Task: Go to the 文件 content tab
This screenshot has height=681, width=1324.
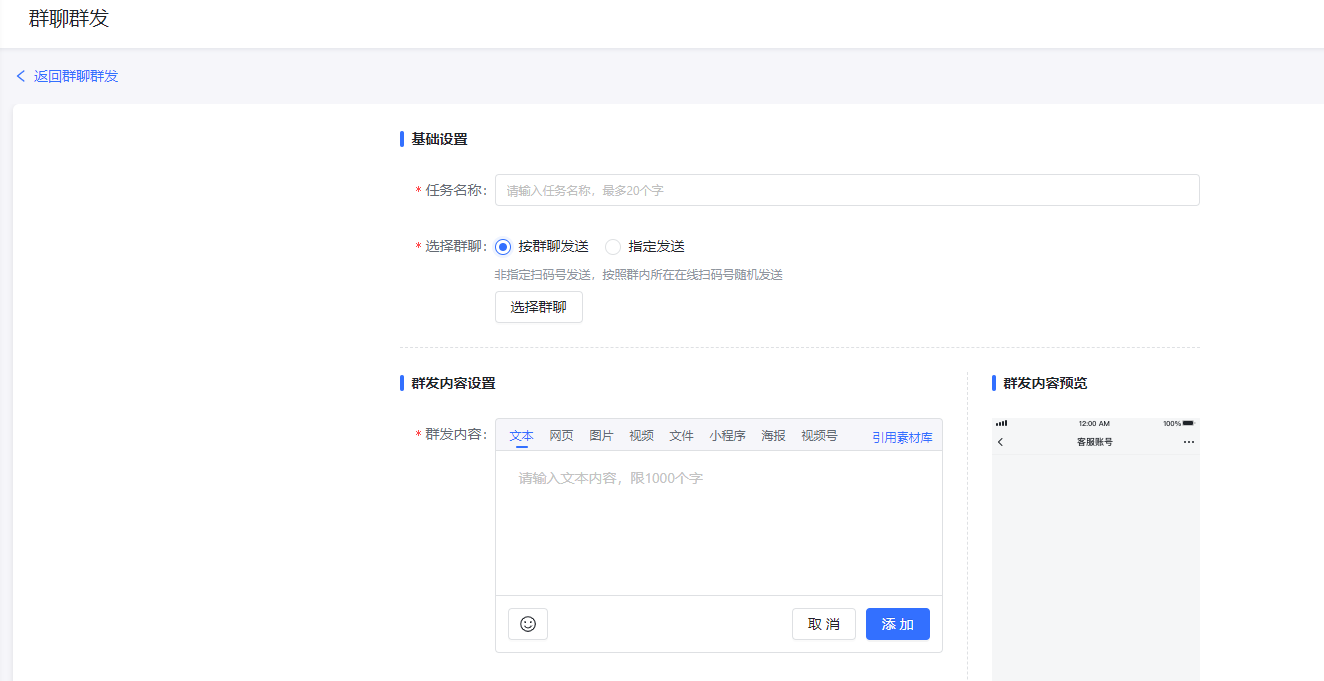Action: 681,436
